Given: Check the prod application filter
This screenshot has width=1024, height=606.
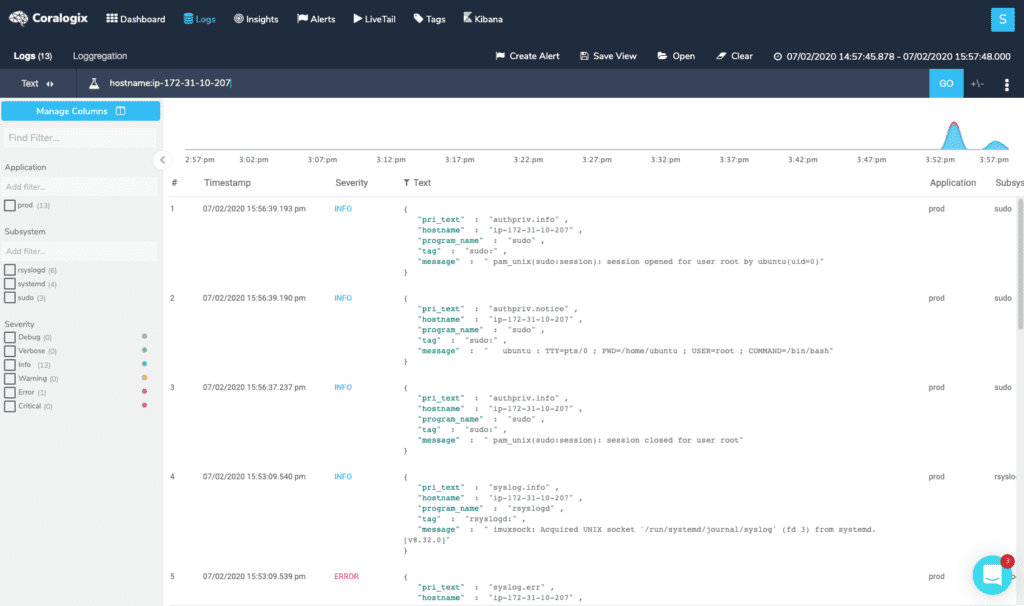Looking at the screenshot, I should 10,205.
